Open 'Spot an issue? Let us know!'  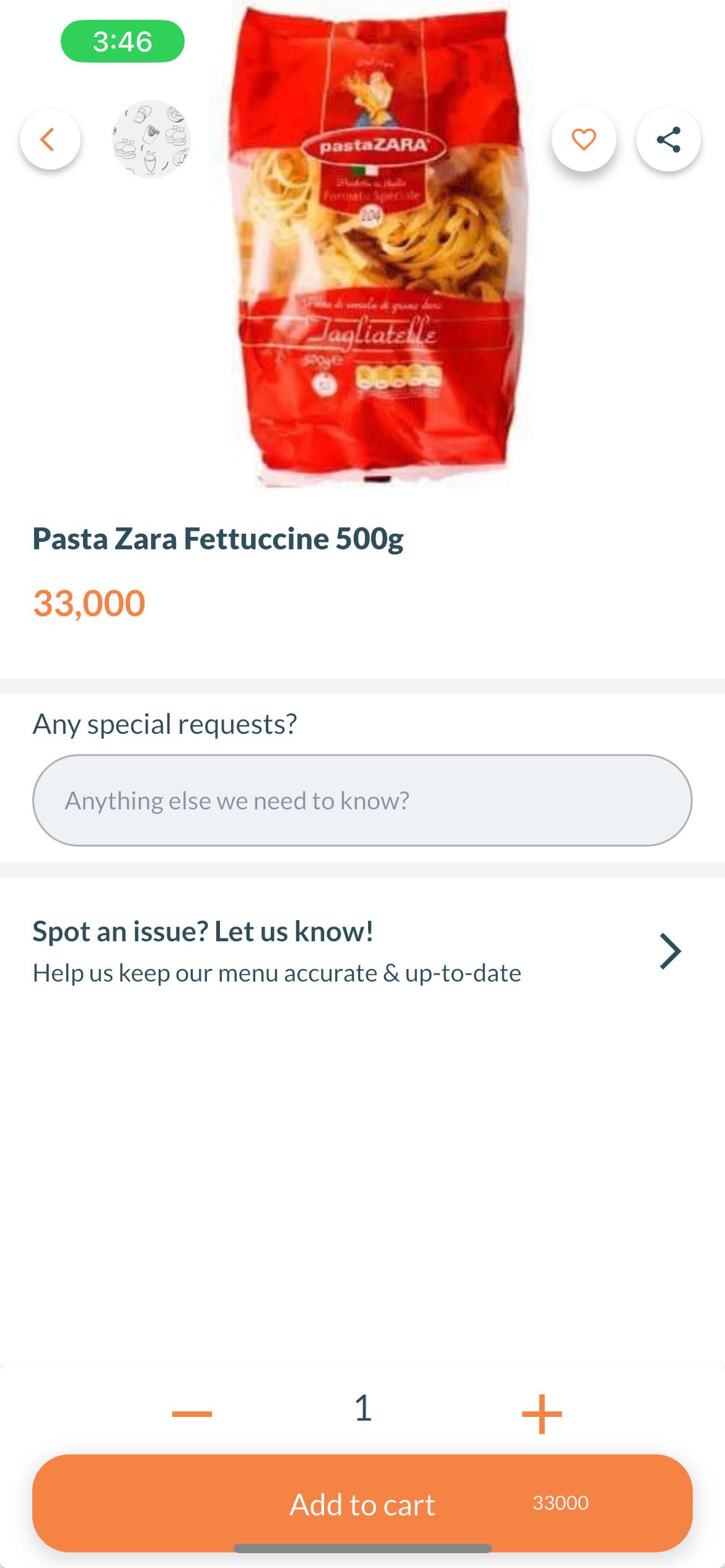click(203, 931)
